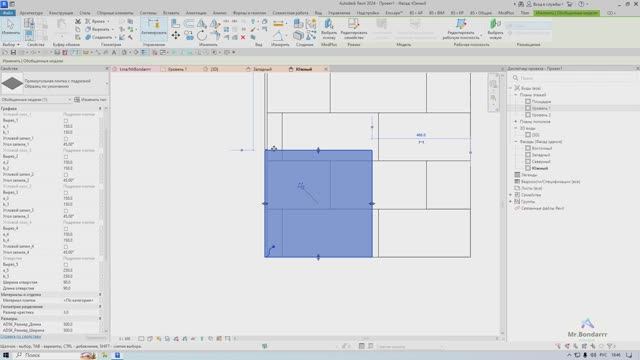Open the Архитектура ribbon tab
The height and width of the screenshot is (360, 640).
pyautogui.click(x=31, y=13)
